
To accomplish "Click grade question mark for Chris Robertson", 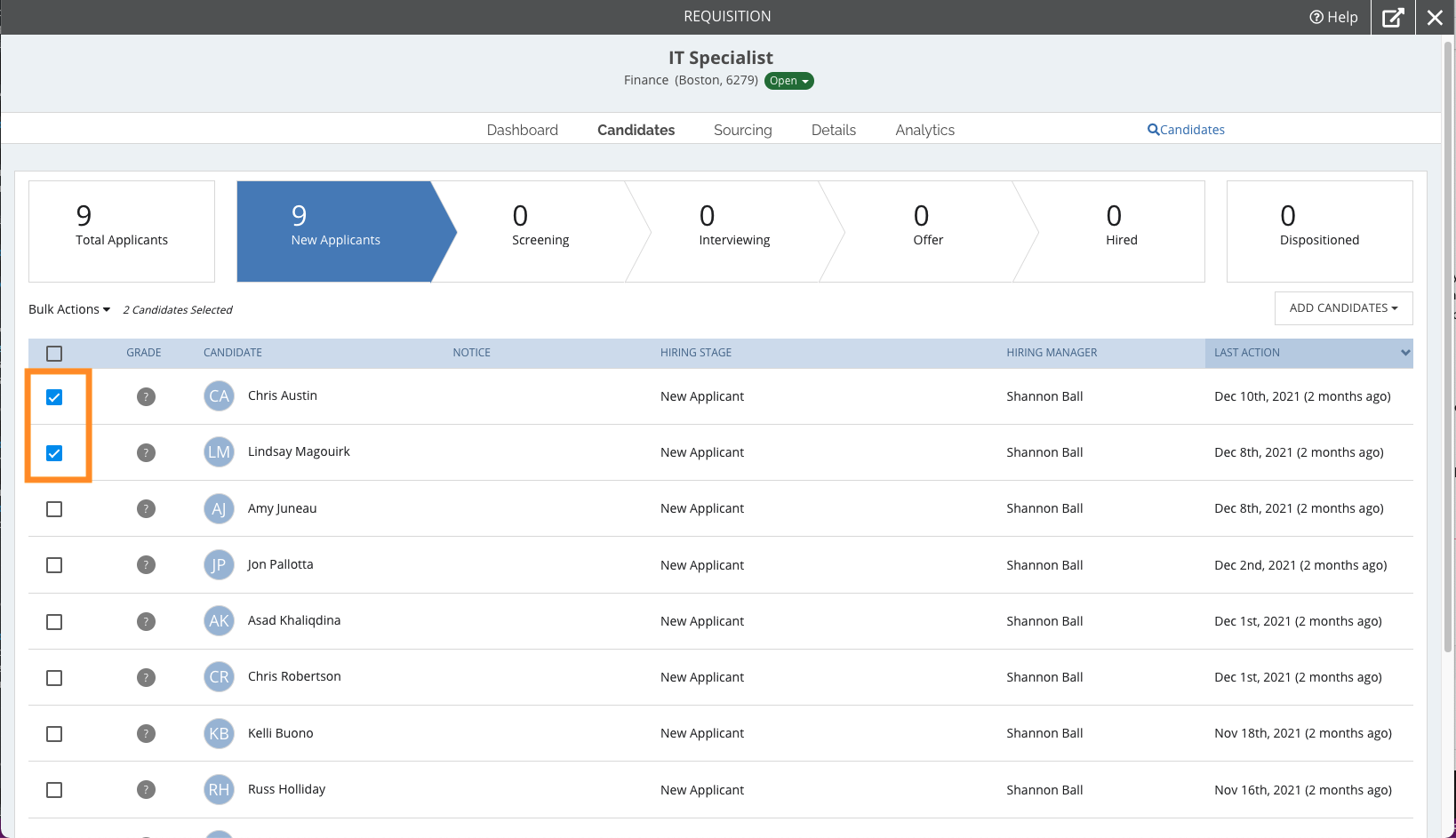I will pyautogui.click(x=146, y=677).
